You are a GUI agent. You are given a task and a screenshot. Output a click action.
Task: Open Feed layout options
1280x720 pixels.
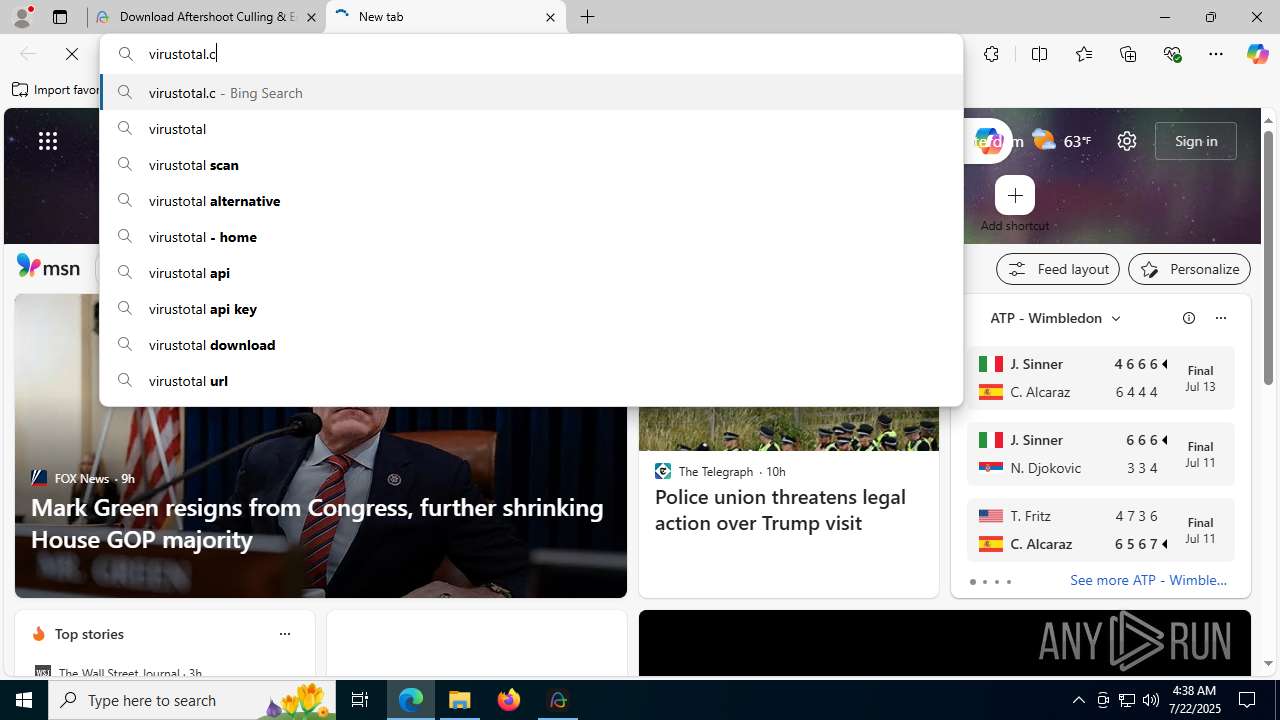point(1058,269)
